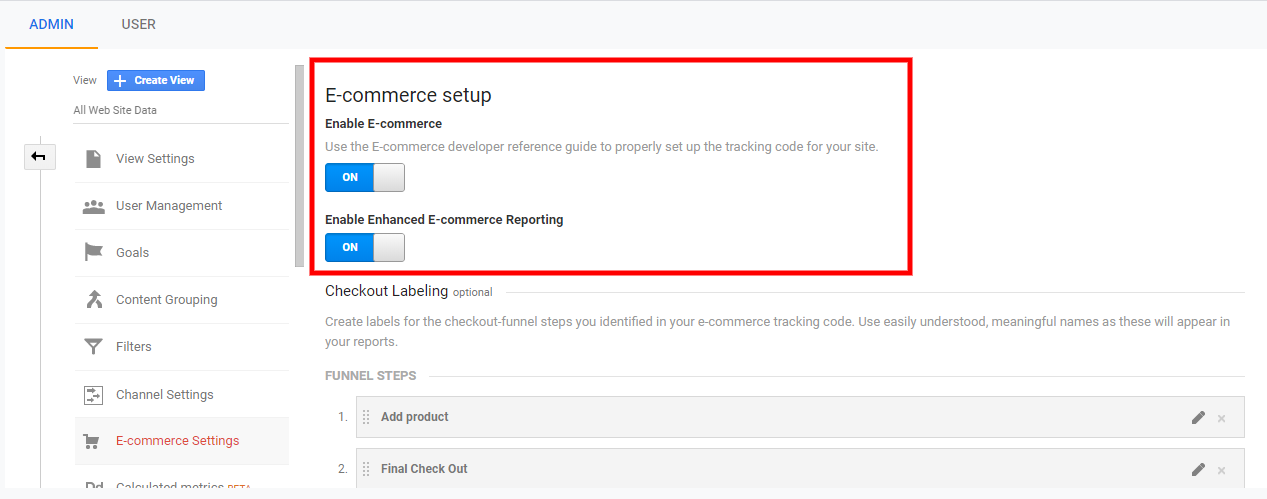Click the back arrow collapse button
The image size is (1267, 499).
pos(39,157)
